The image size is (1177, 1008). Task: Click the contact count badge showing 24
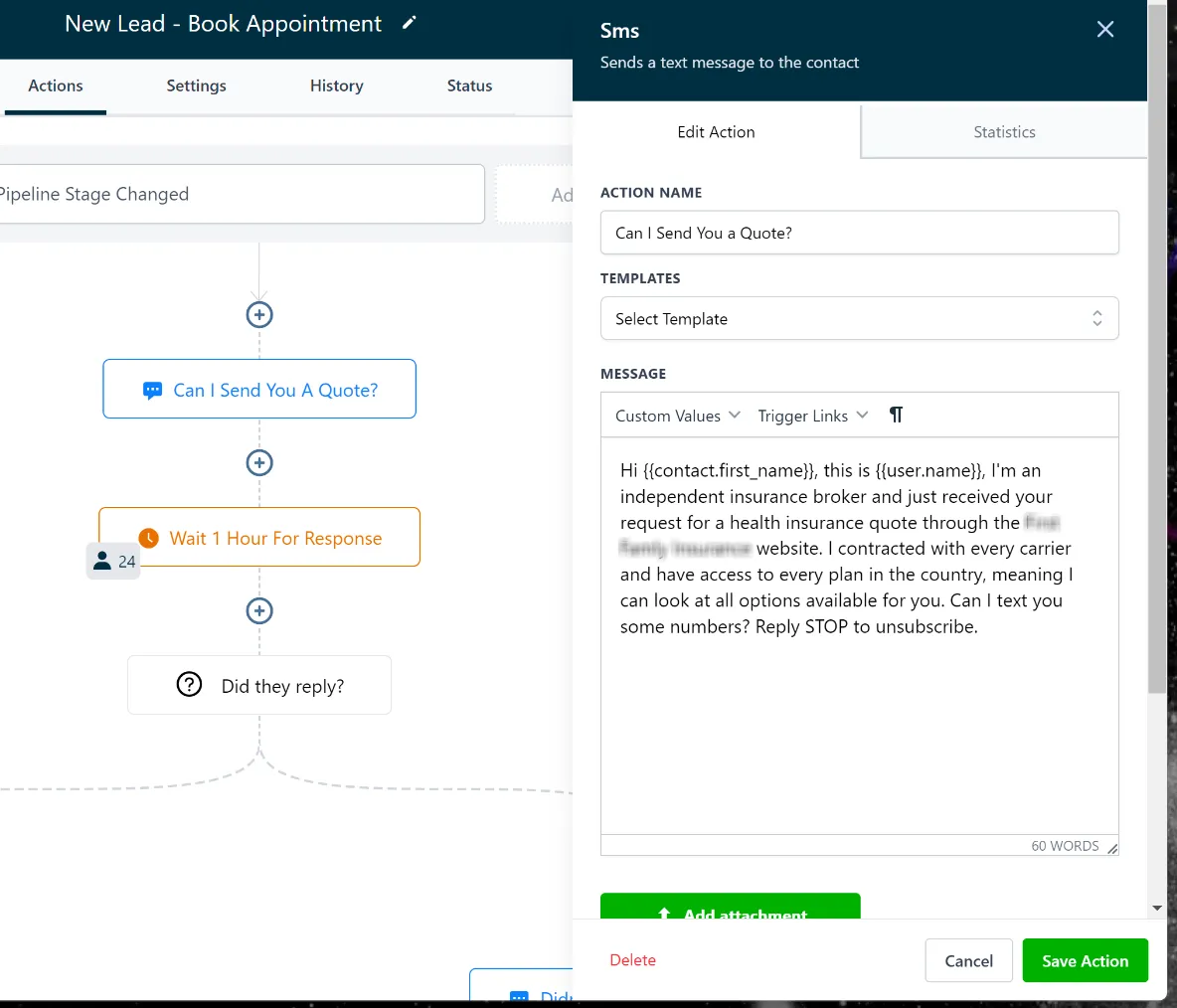pyautogui.click(x=113, y=561)
